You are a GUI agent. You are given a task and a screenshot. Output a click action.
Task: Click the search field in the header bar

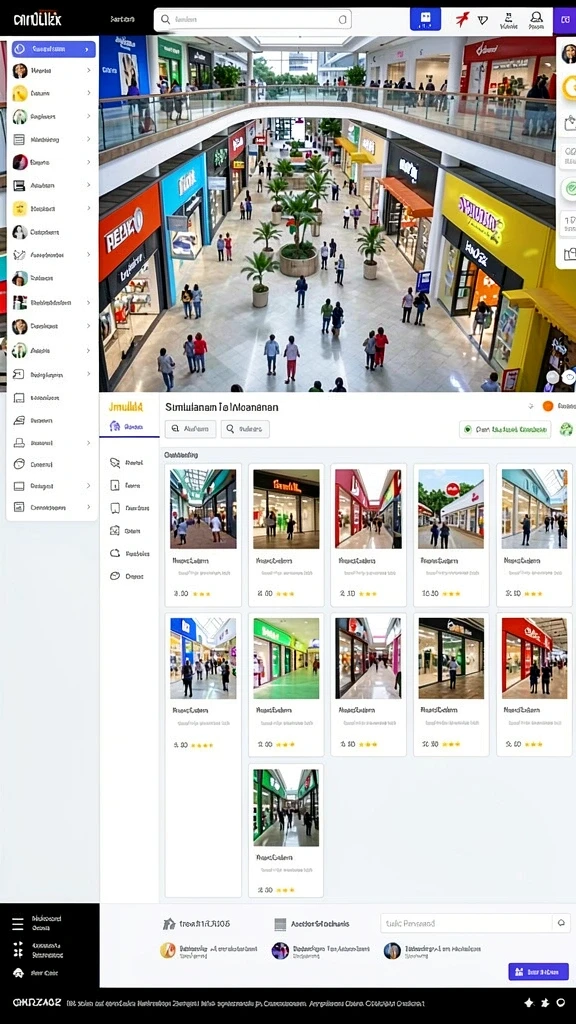[x=252, y=20]
